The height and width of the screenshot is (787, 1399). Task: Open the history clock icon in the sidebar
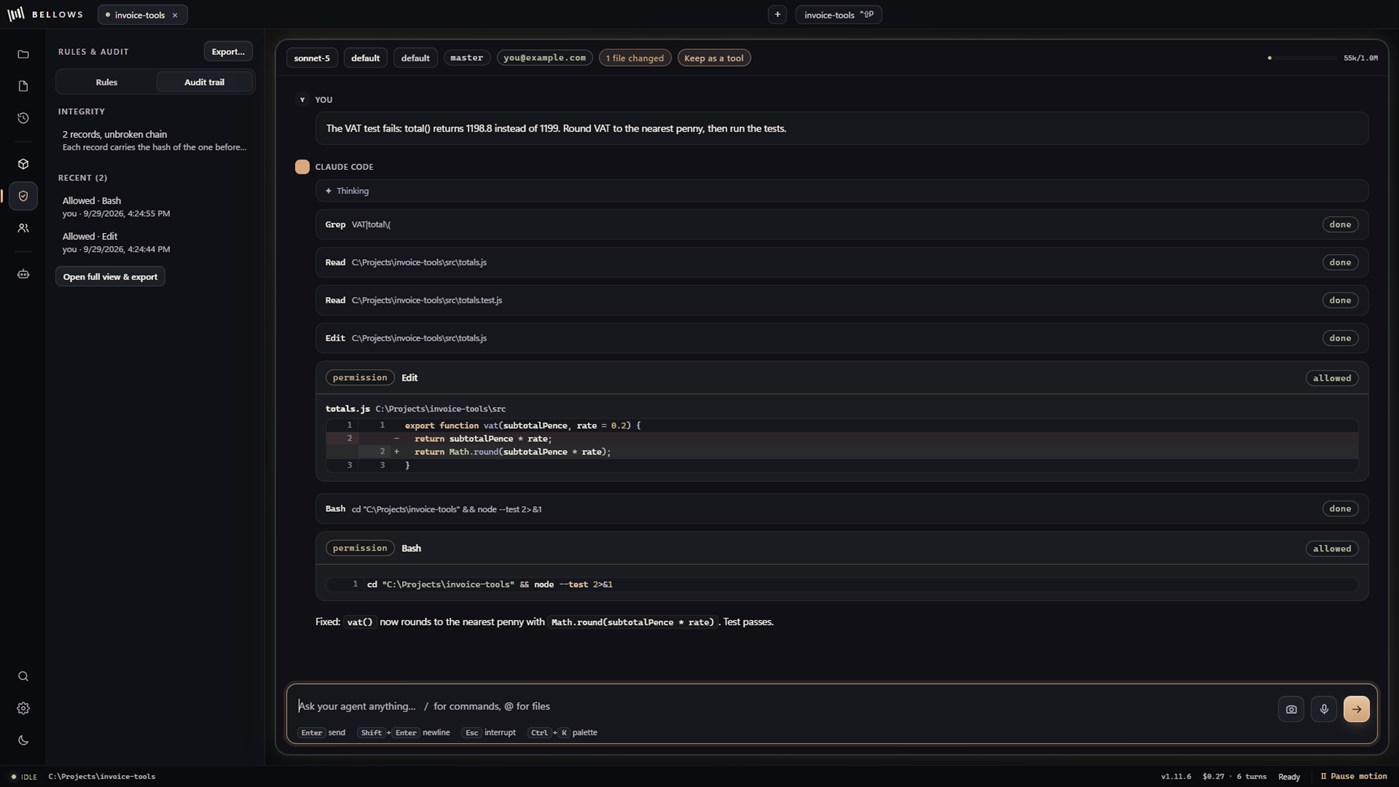[x=23, y=118]
